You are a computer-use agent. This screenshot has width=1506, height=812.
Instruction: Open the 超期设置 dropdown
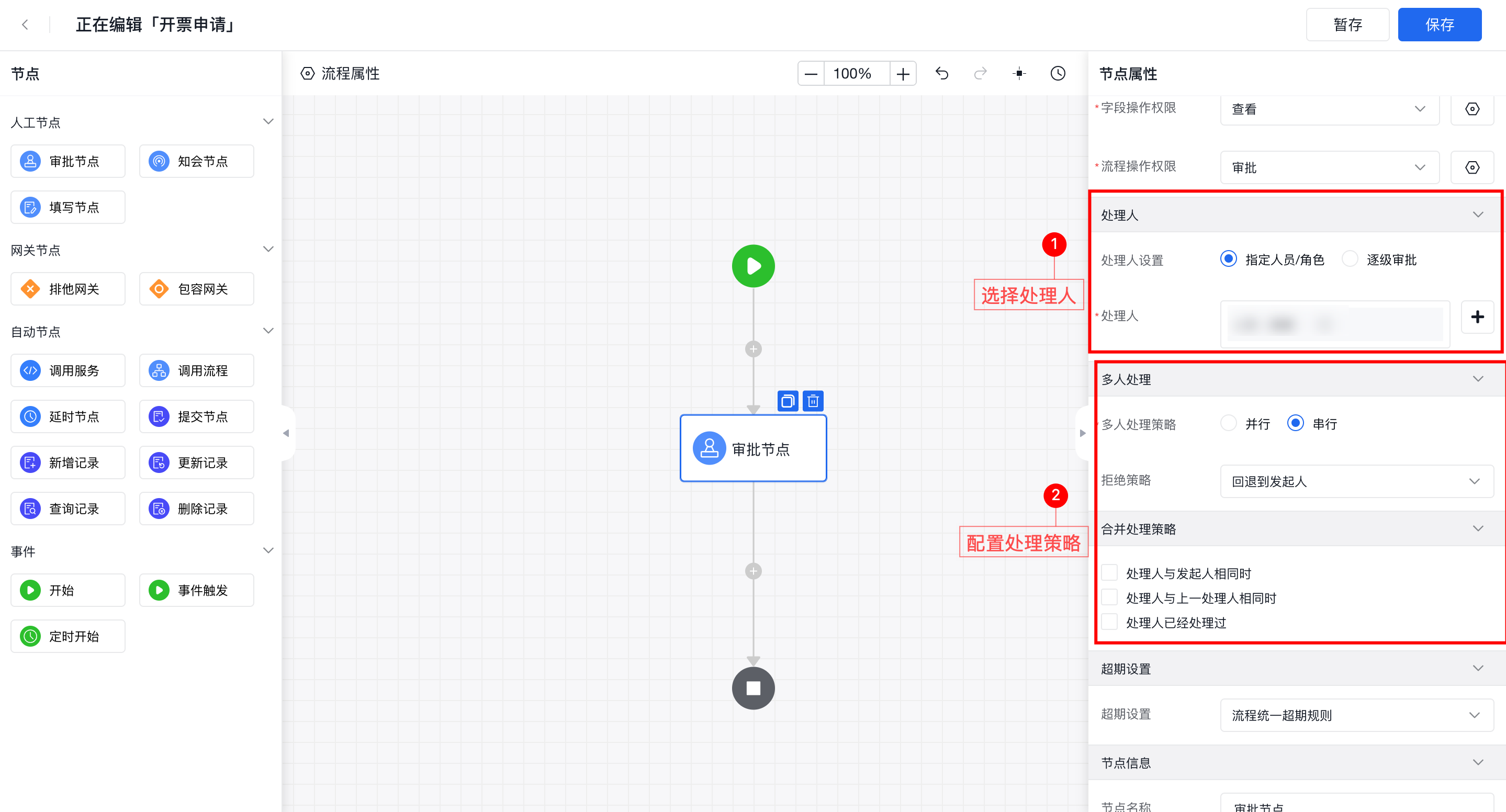[1357, 715]
